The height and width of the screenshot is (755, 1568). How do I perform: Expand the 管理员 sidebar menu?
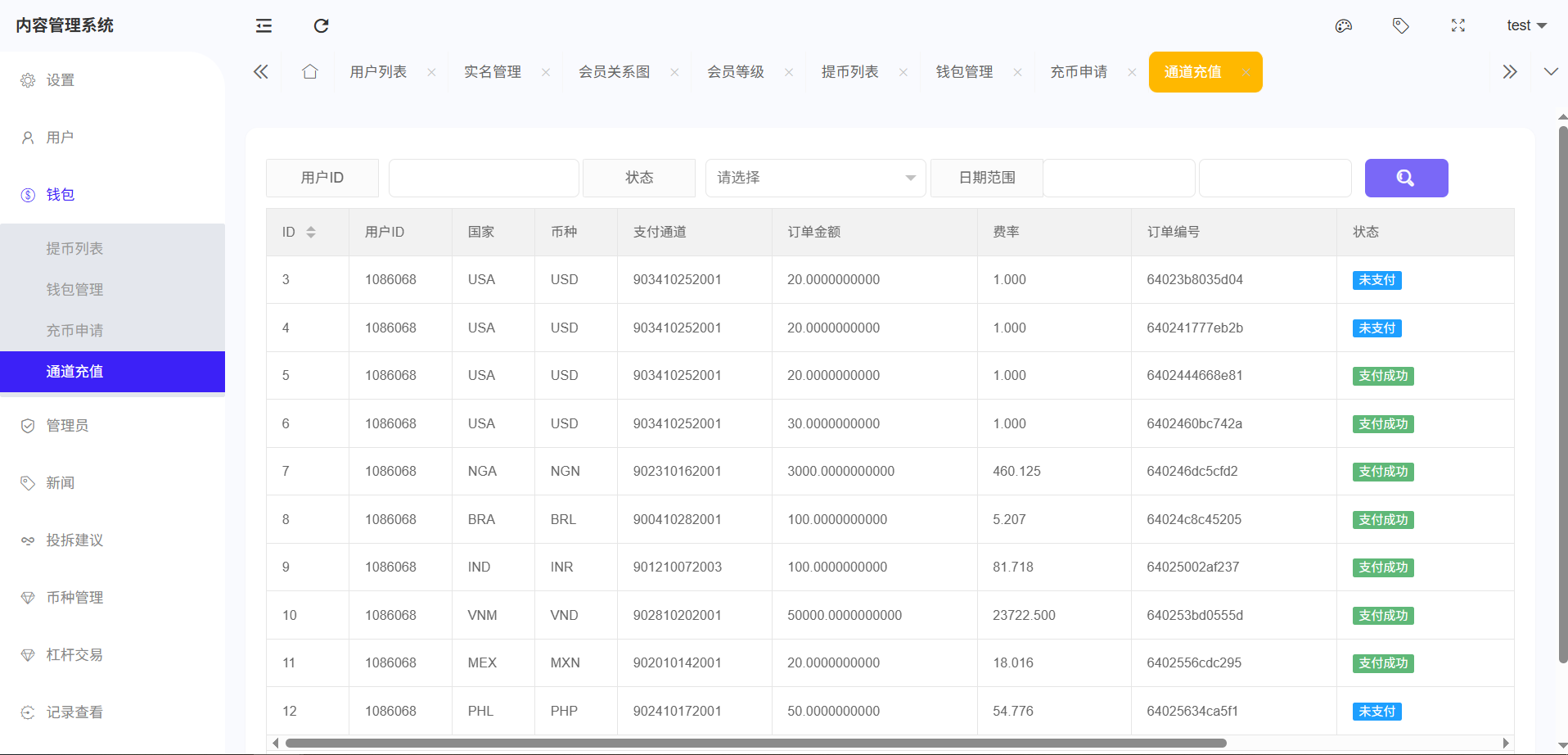(x=67, y=426)
